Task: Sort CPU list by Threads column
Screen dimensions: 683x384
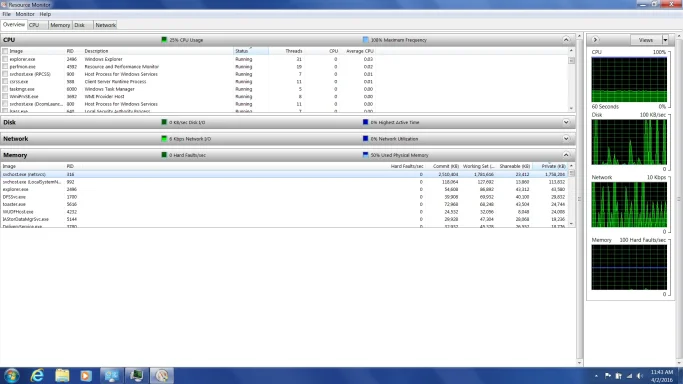Action: [x=286, y=51]
